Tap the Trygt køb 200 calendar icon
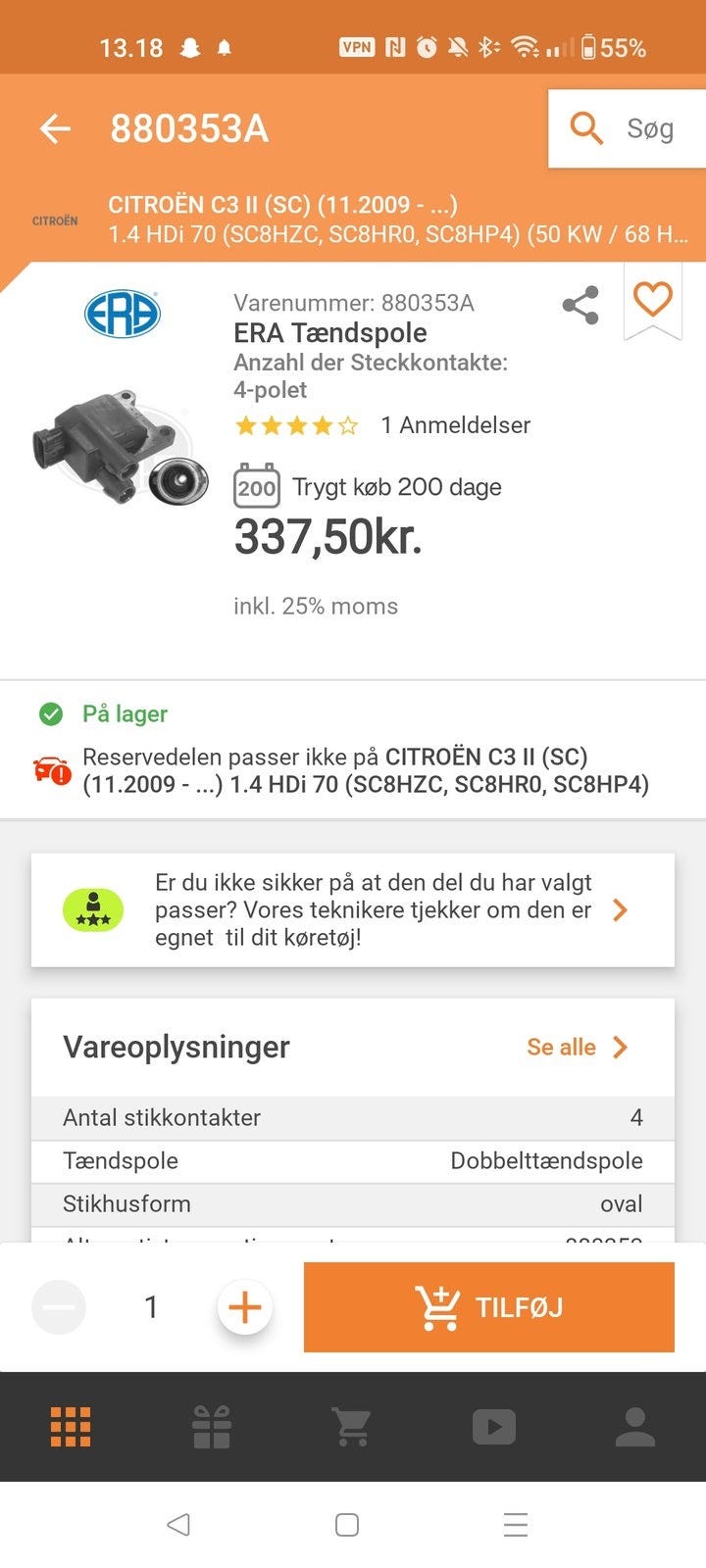 coord(257,486)
